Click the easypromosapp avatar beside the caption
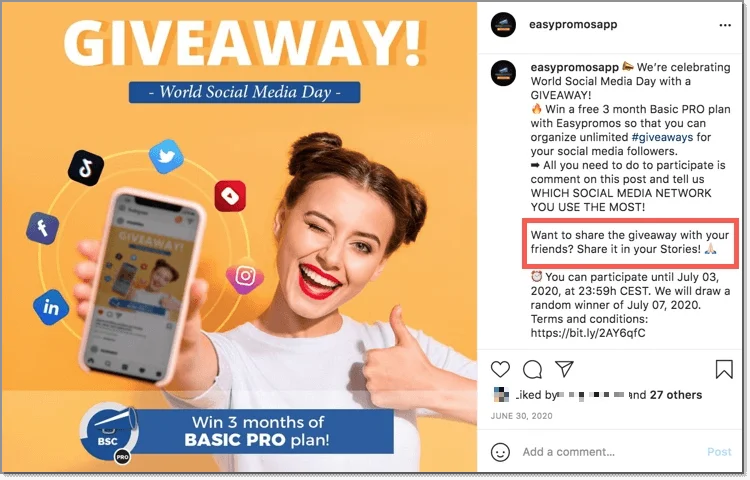Viewport: 750px width, 480px height. tap(503, 73)
